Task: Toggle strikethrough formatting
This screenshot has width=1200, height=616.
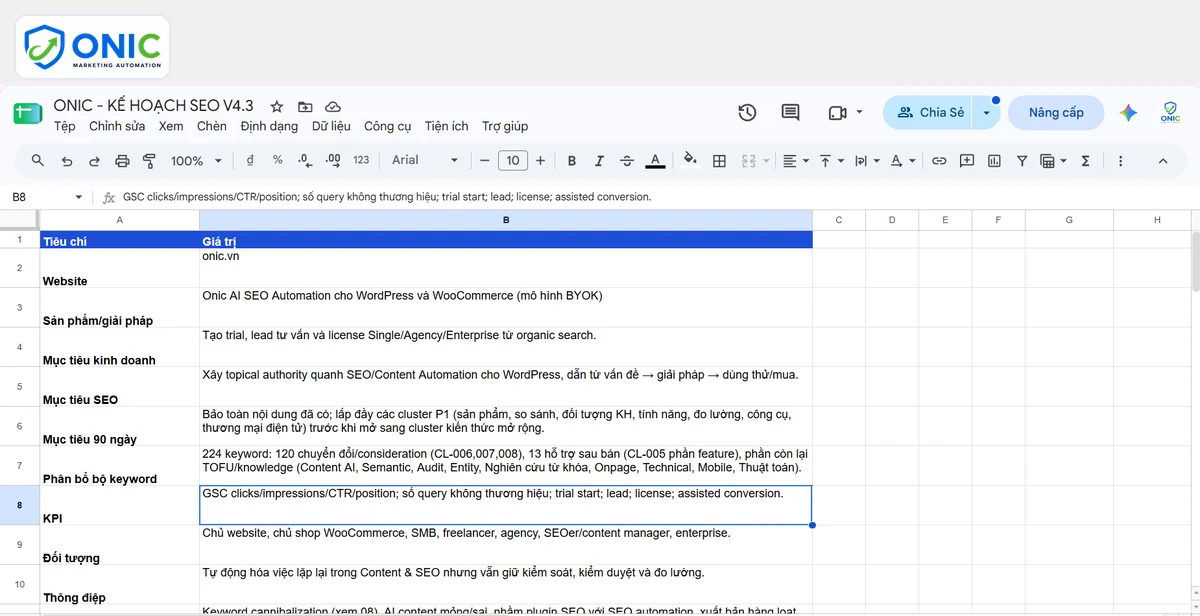Action: click(627, 160)
